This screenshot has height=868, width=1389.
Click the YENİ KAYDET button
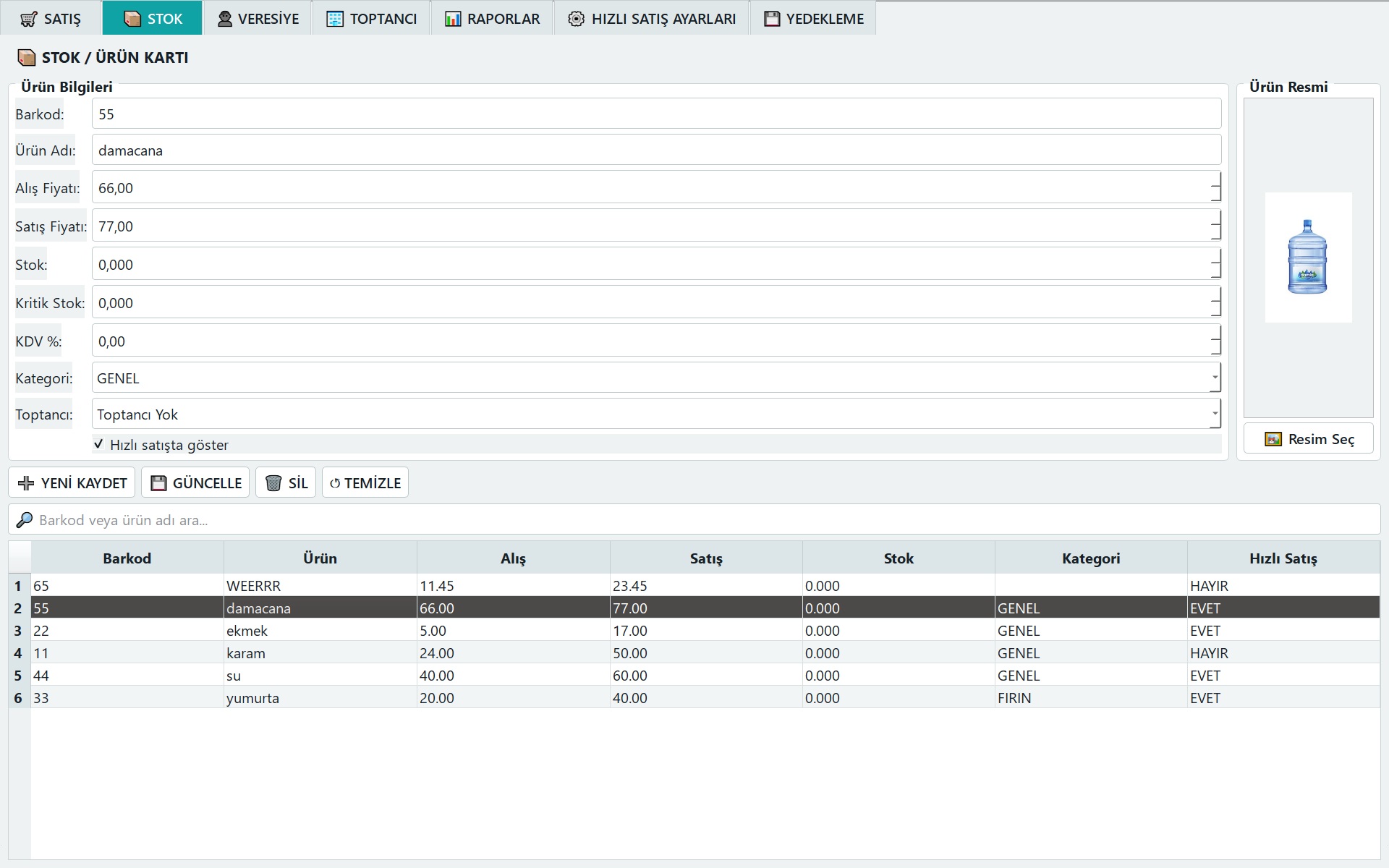(72, 482)
